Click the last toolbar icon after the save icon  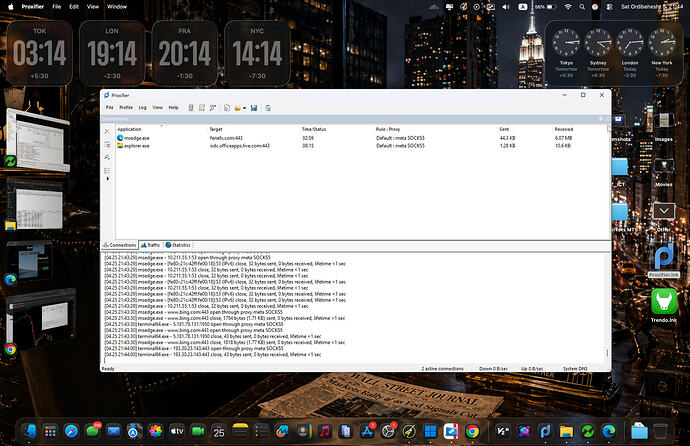click(268, 108)
